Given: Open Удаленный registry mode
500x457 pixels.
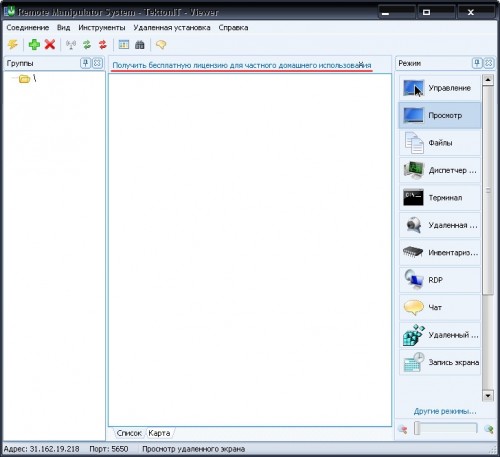Looking at the screenshot, I should pyautogui.click(x=440, y=335).
